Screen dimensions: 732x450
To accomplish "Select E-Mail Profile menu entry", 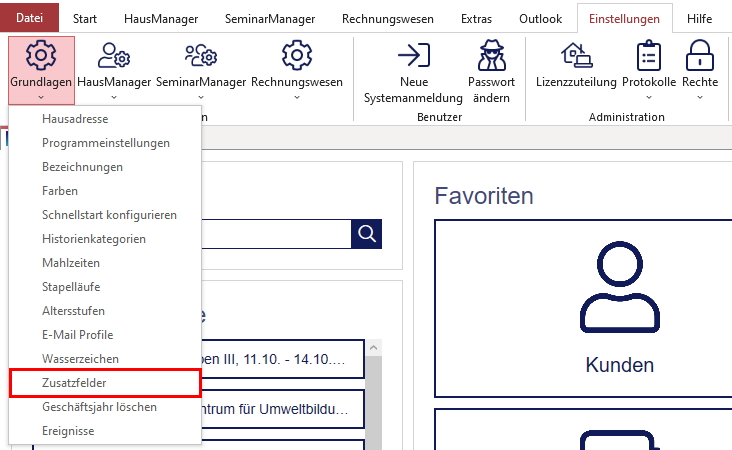I will 77,335.
